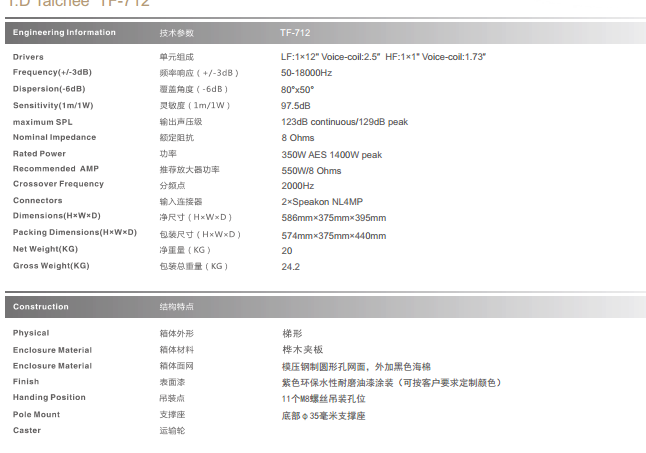
Task: Click the 'Connectors' label
Action: point(37,201)
